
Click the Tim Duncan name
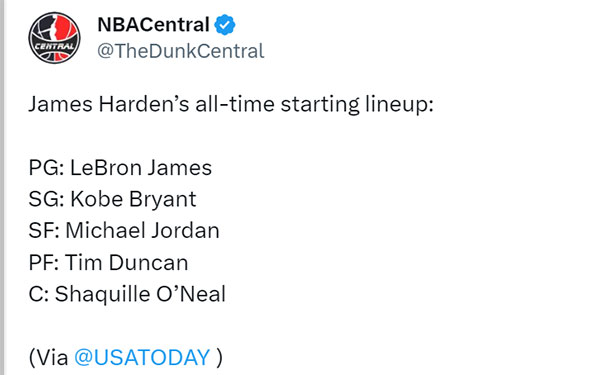[127, 262]
